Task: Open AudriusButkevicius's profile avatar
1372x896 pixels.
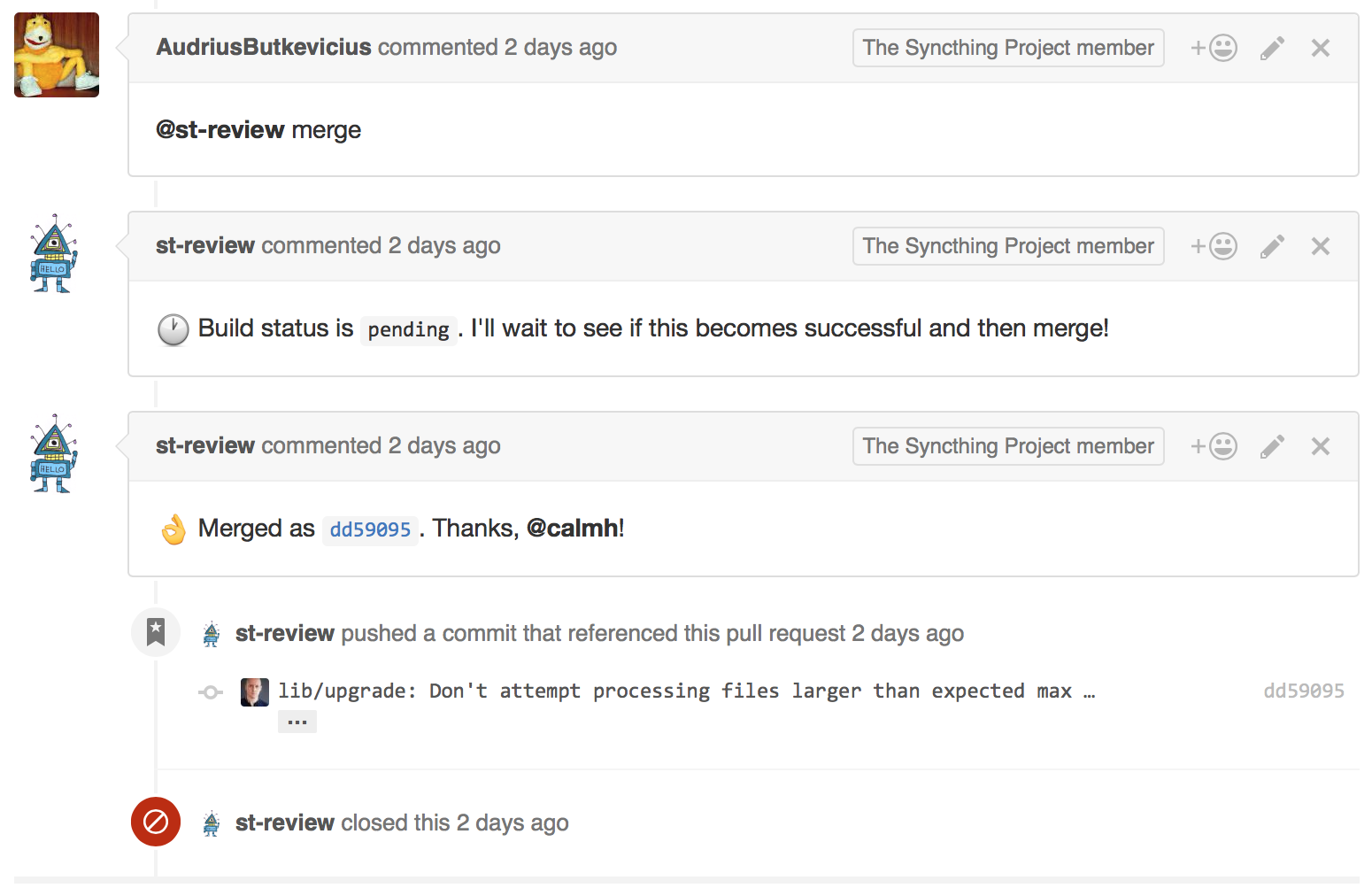Action: point(57,55)
